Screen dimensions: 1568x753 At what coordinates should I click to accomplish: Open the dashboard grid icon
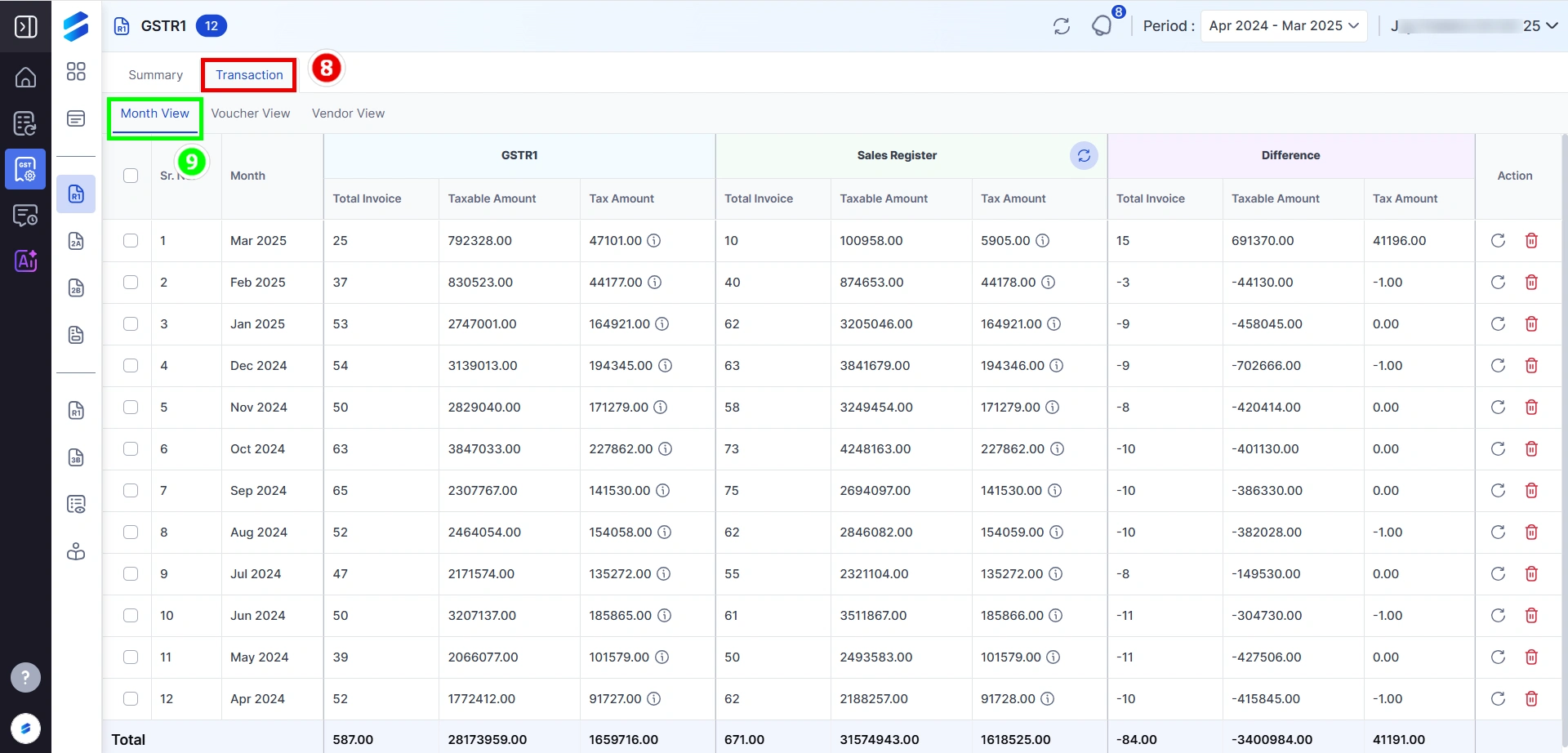tap(76, 72)
